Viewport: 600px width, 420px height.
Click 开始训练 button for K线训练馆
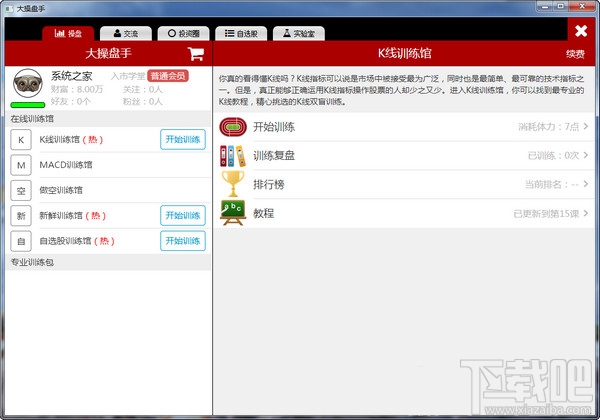(183, 139)
